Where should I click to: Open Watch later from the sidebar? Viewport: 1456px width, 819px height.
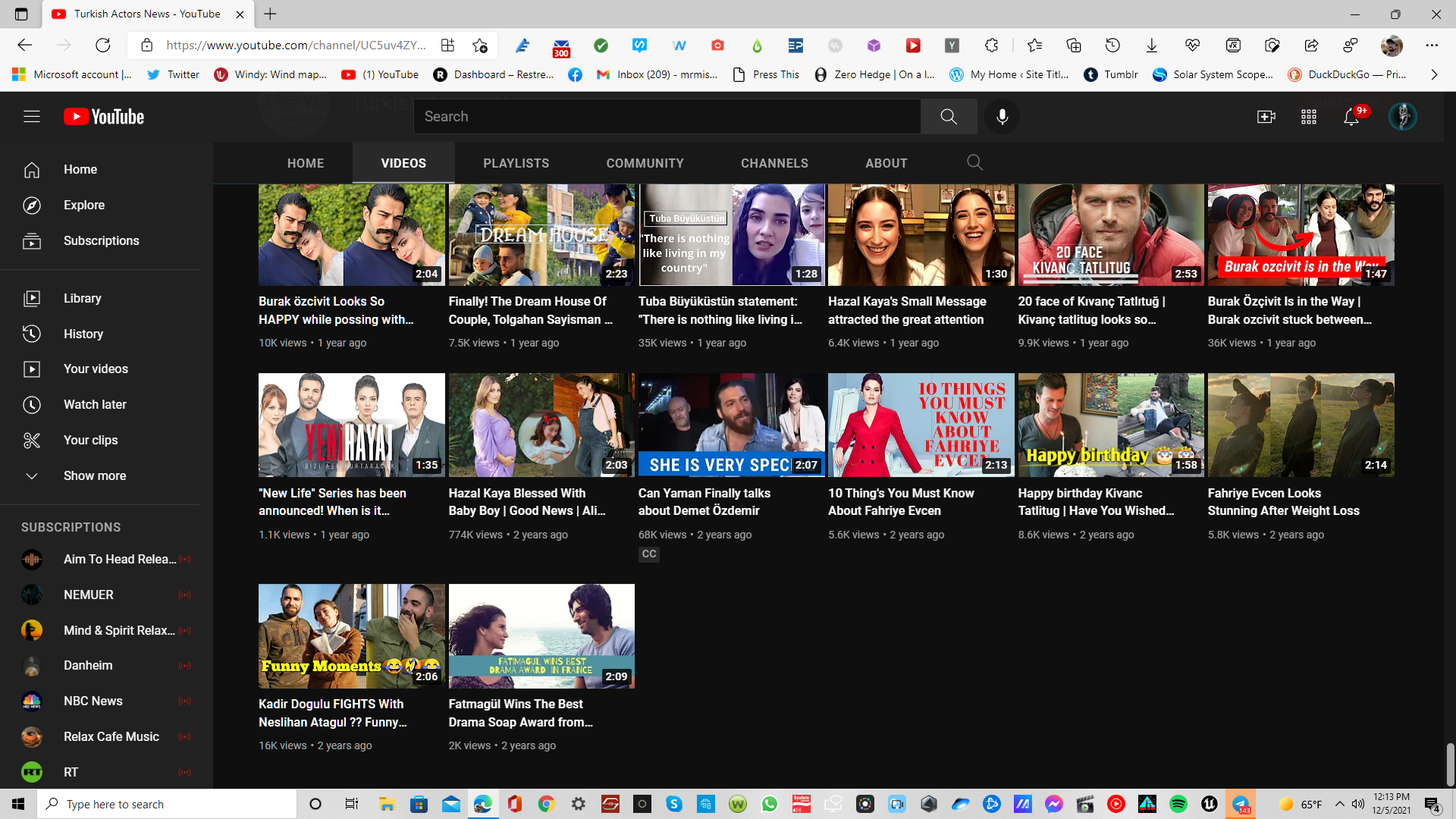[x=95, y=404]
